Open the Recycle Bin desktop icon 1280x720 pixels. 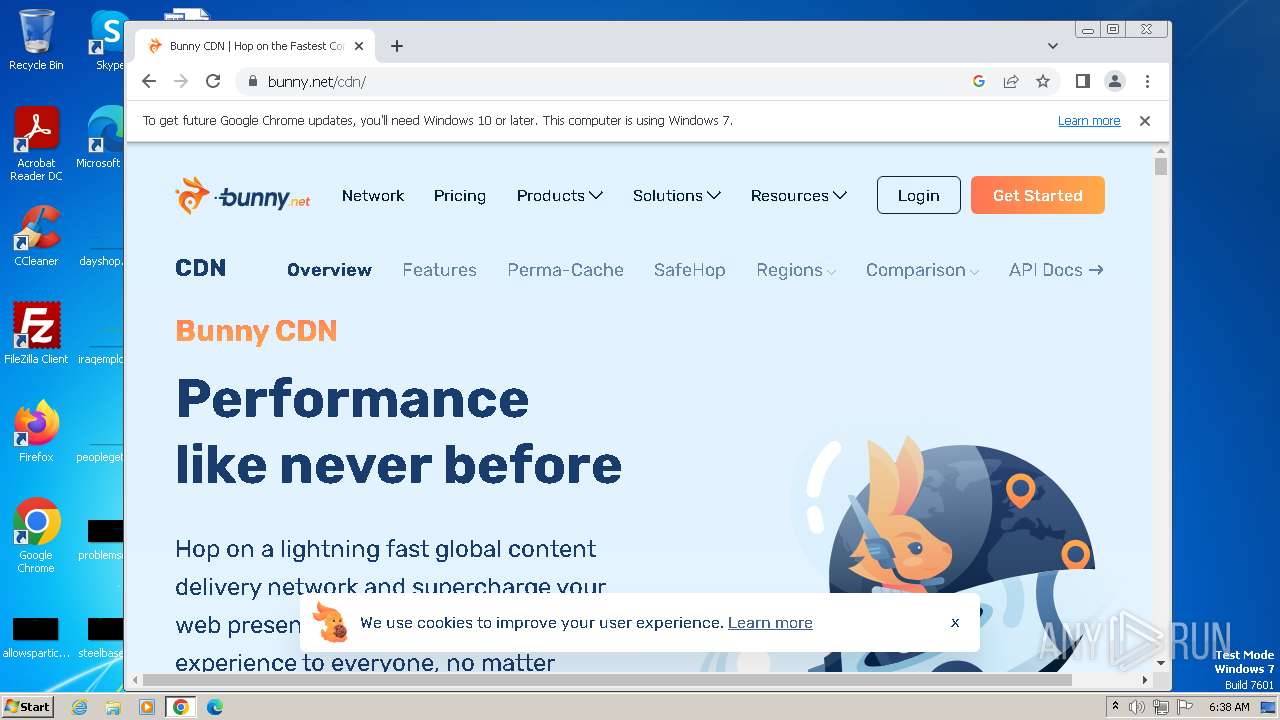point(36,40)
